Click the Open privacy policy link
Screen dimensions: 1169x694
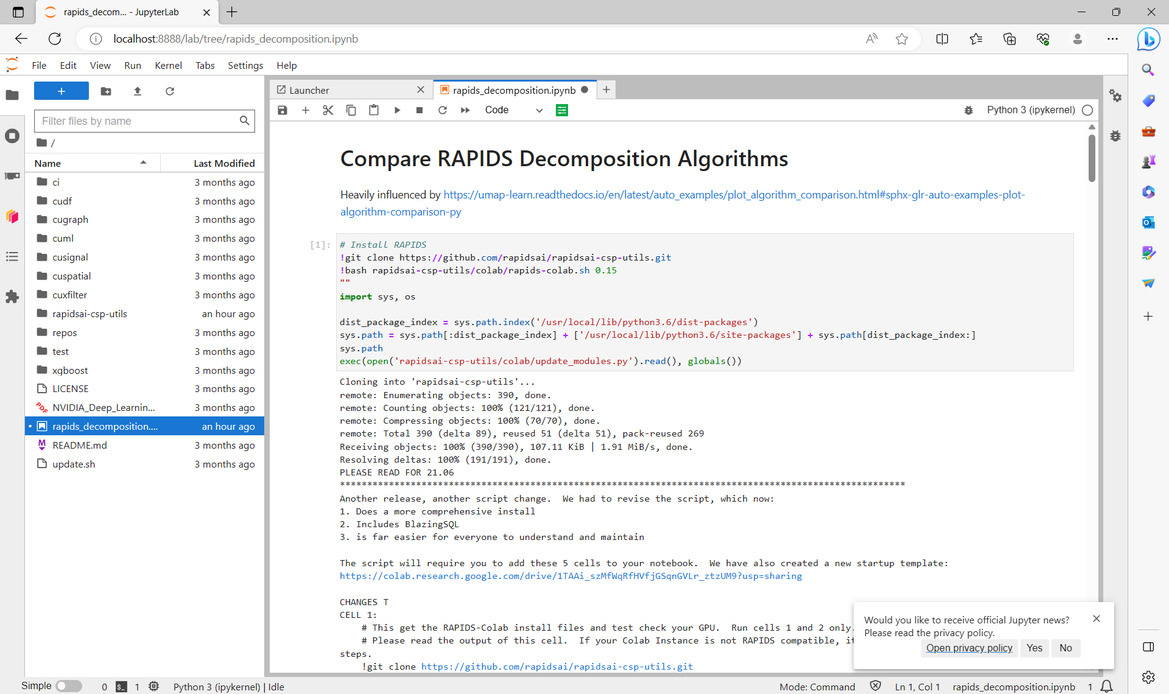(969, 648)
